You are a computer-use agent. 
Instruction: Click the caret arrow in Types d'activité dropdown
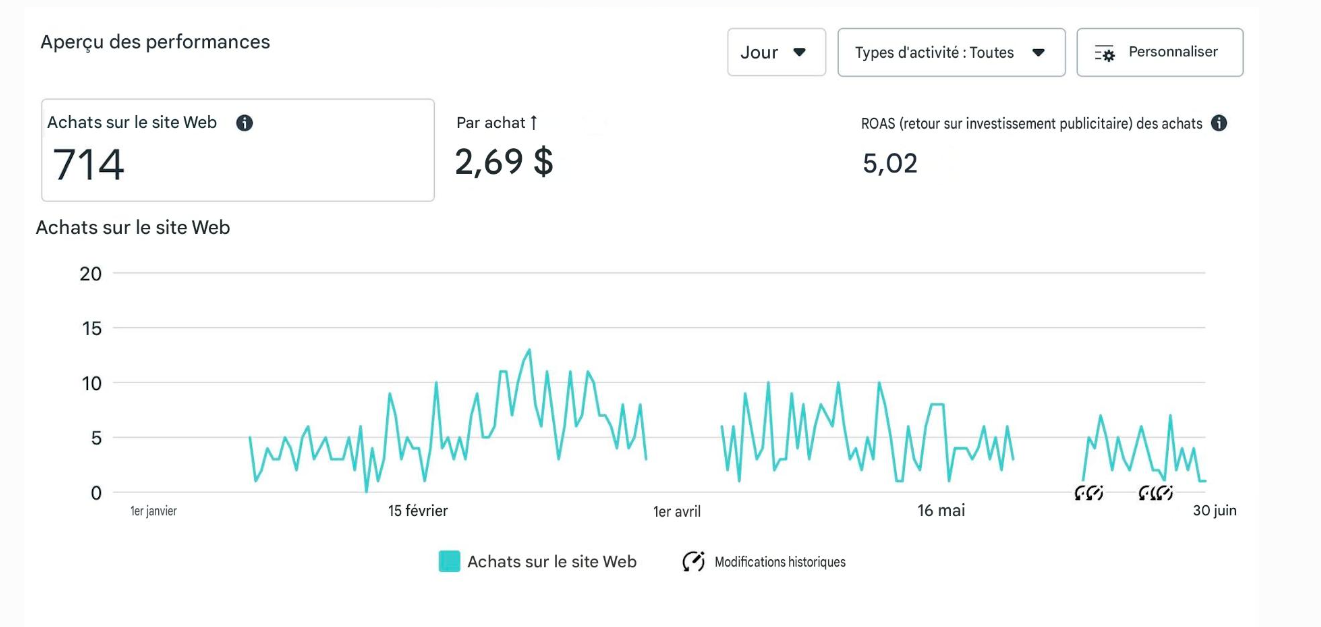pos(1038,53)
